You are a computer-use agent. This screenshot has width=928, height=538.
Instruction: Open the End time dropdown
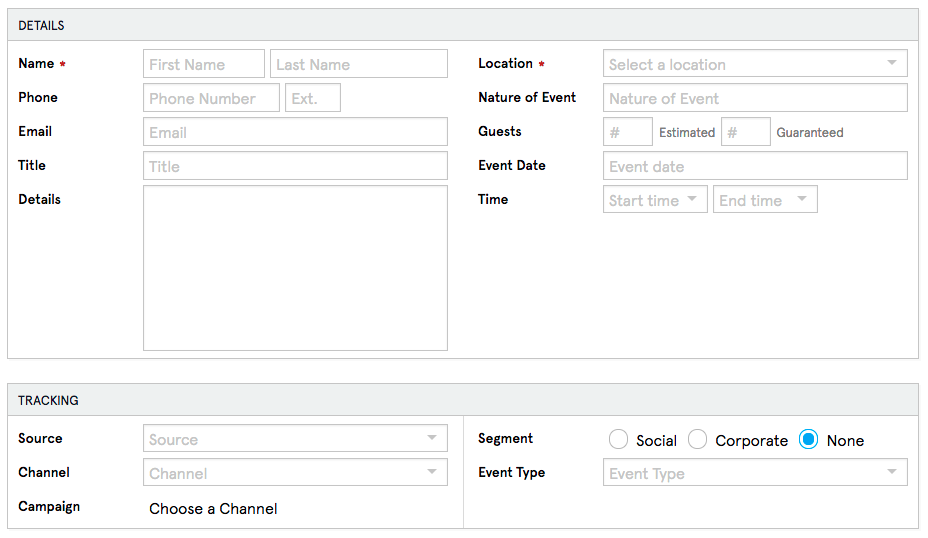(x=764, y=200)
